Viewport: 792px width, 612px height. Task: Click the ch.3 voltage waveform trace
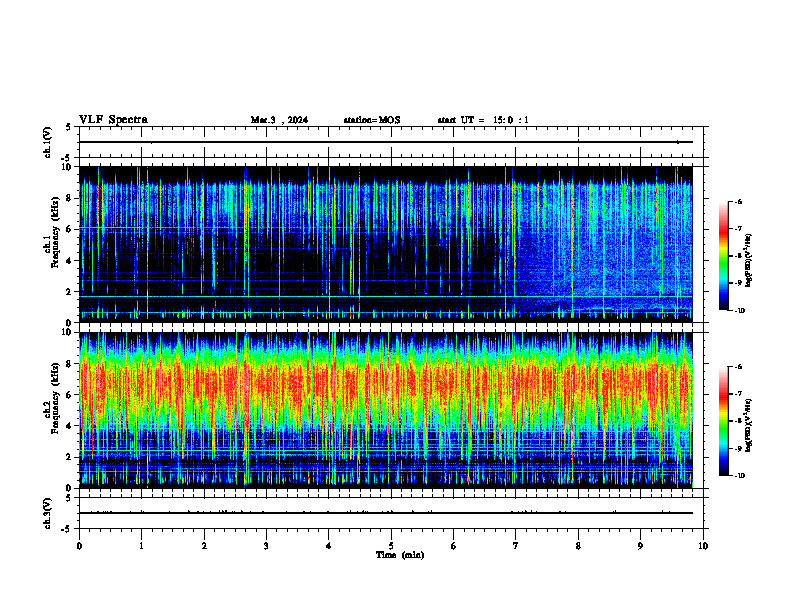tap(386, 513)
